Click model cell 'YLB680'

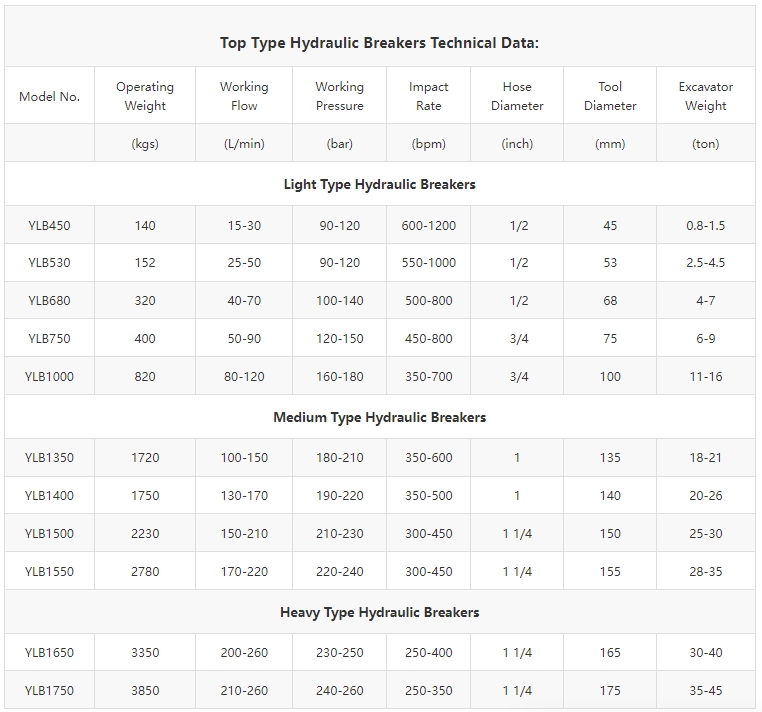click(x=49, y=300)
